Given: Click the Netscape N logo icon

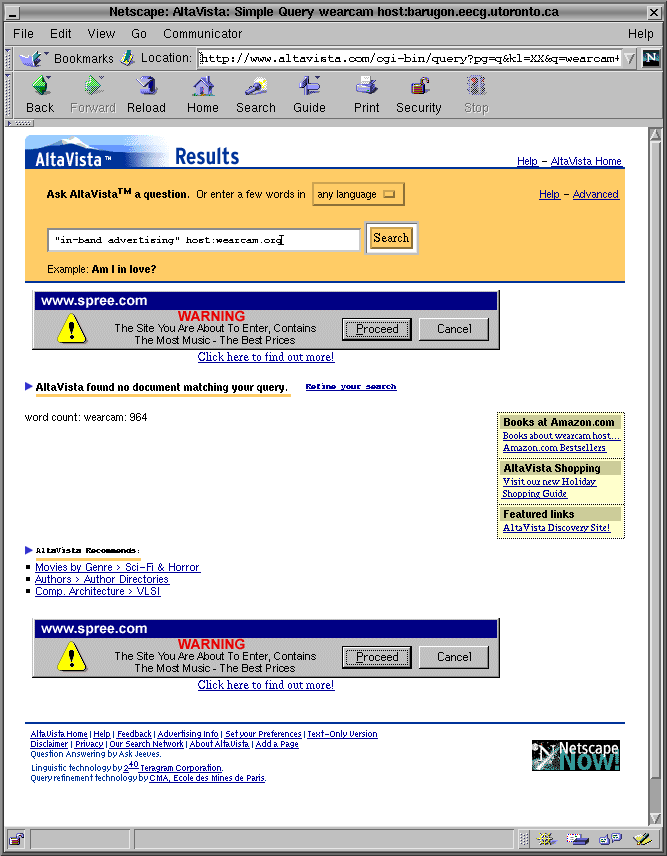Looking at the screenshot, I should 651,58.
